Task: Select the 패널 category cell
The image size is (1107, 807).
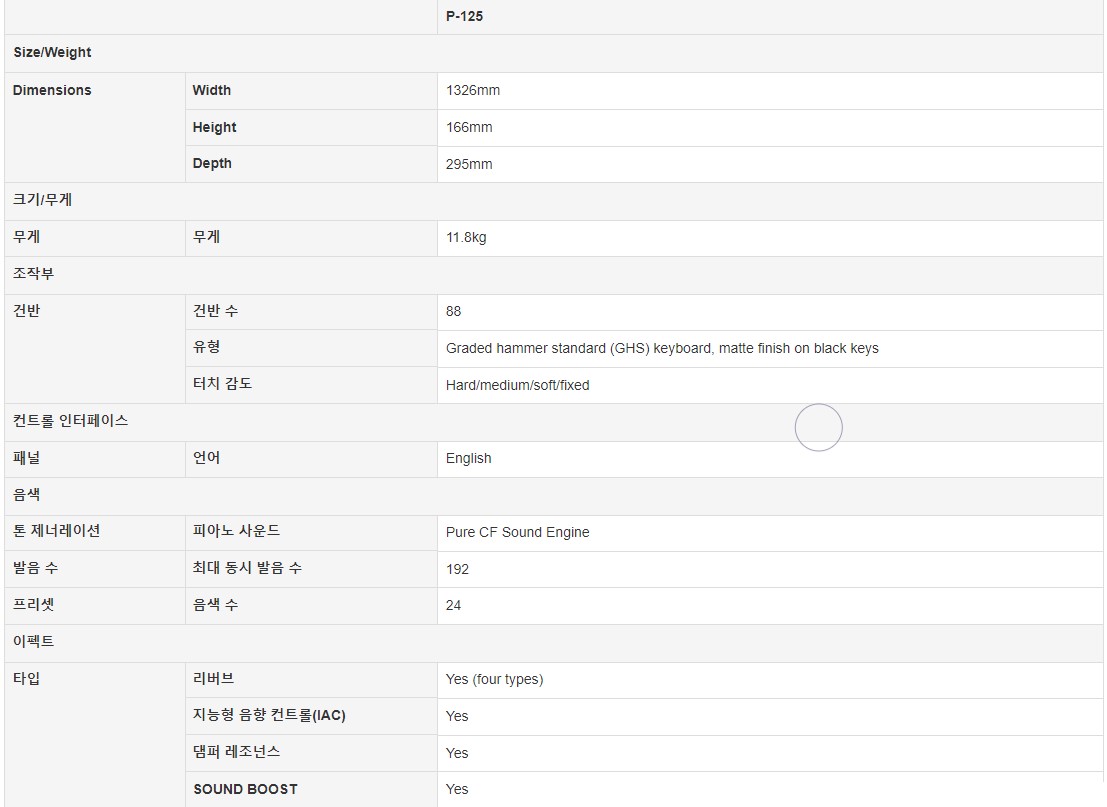Action: (95, 459)
